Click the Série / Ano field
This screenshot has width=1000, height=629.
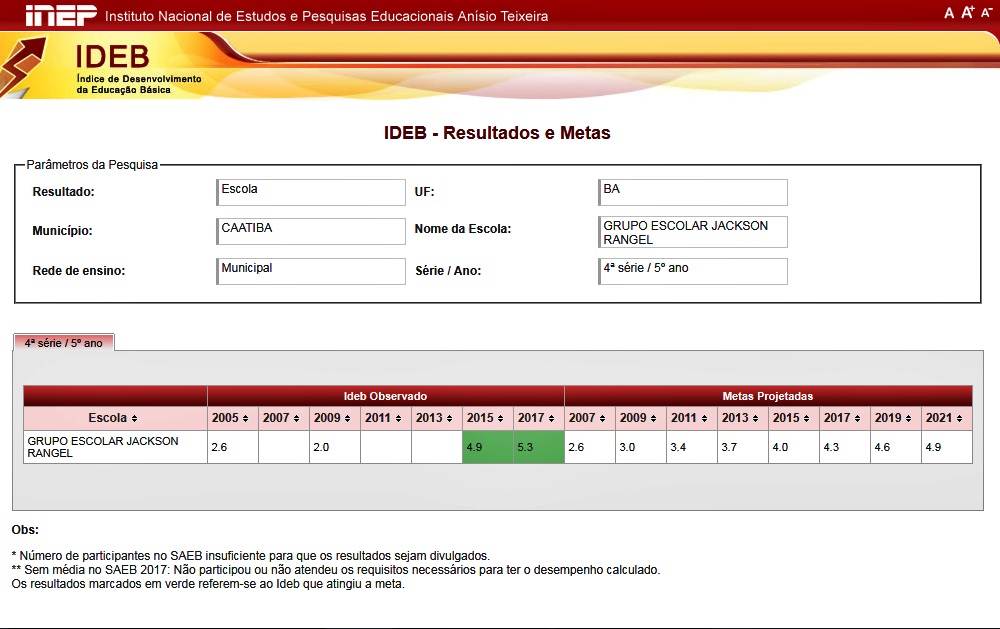(693, 271)
